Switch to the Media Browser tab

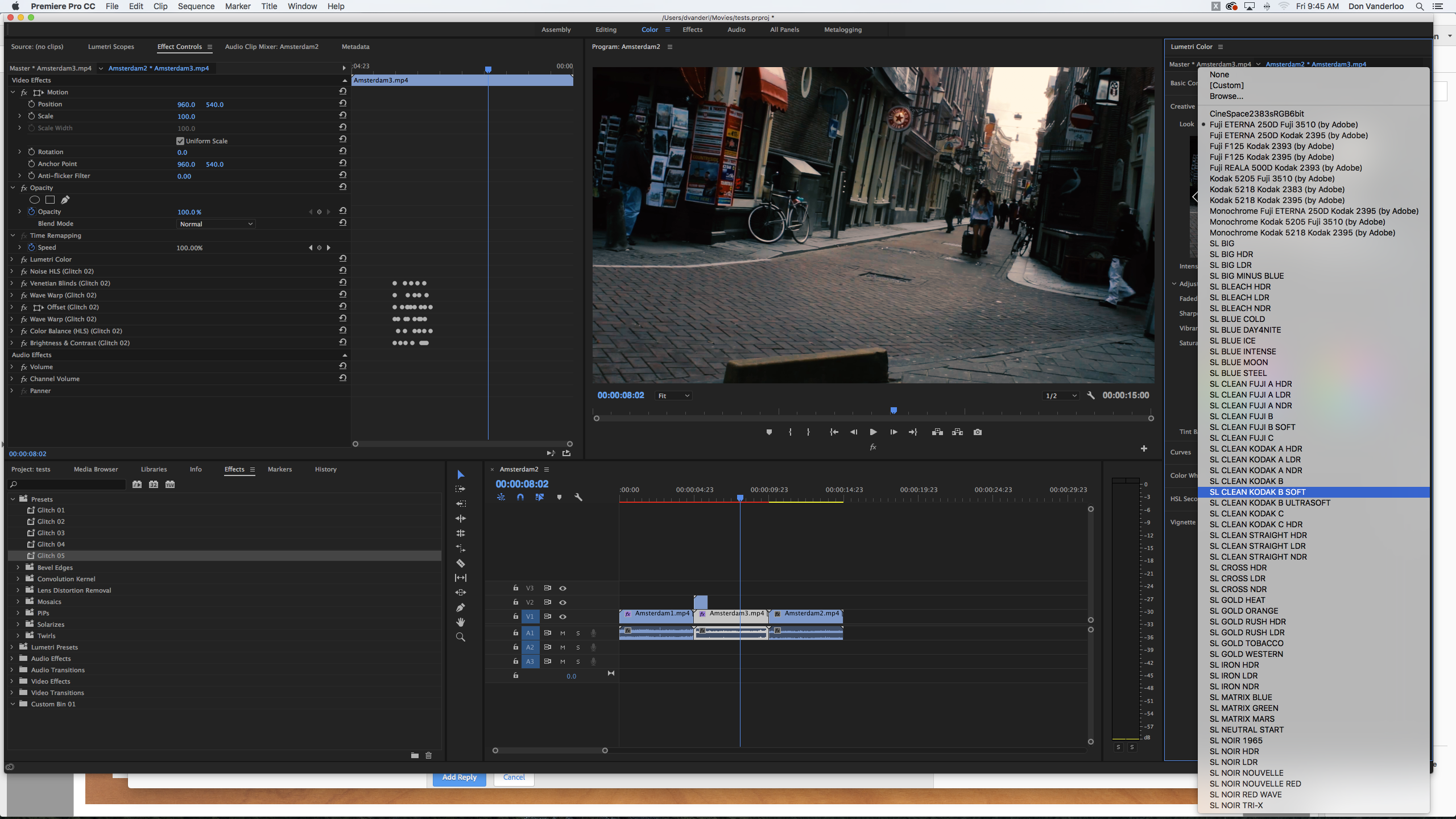pos(96,469)
